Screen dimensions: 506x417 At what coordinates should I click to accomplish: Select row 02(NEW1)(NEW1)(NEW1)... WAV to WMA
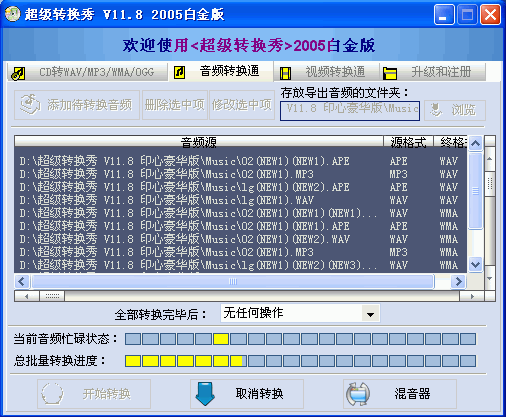(x=241, y=213)
